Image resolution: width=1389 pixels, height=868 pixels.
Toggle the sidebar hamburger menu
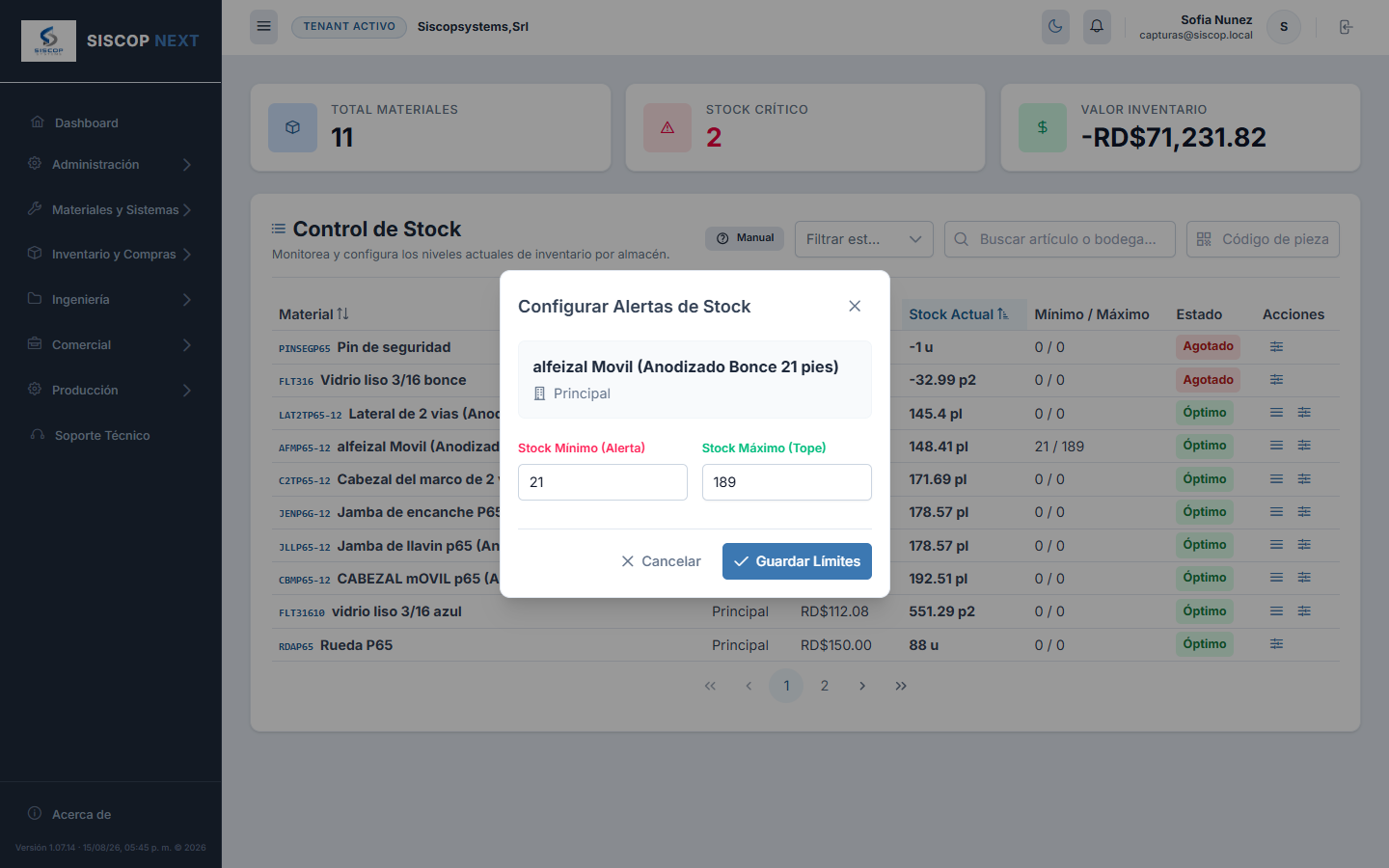(263, 27)
